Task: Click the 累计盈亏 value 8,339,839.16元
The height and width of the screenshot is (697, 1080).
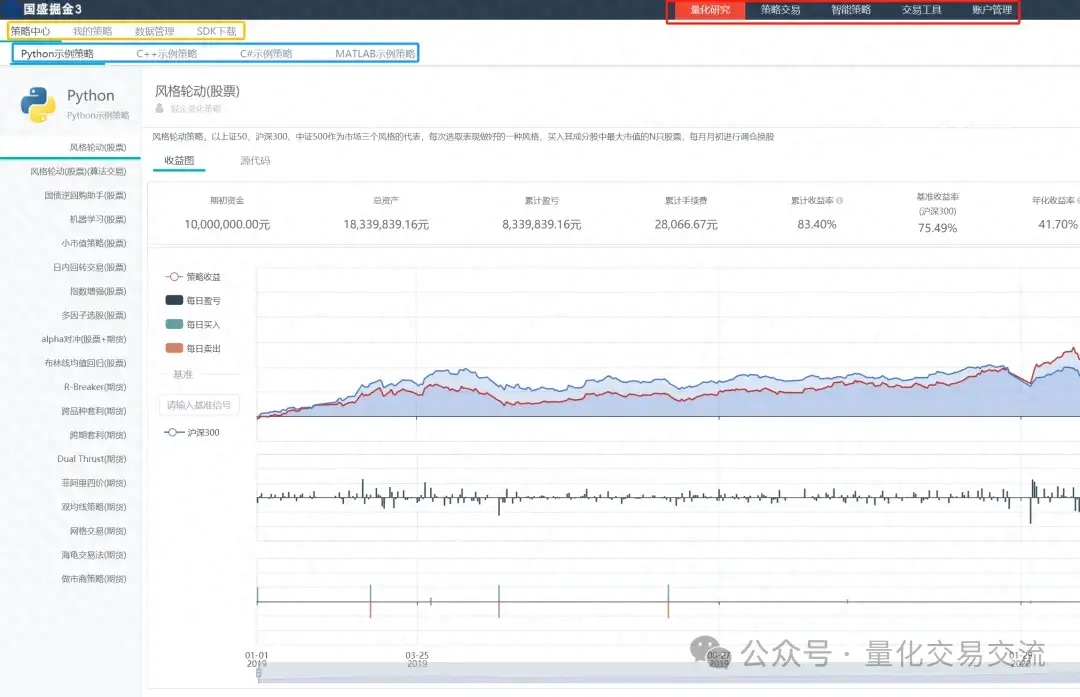Action: pyautogui.click(x=541, y=225)
